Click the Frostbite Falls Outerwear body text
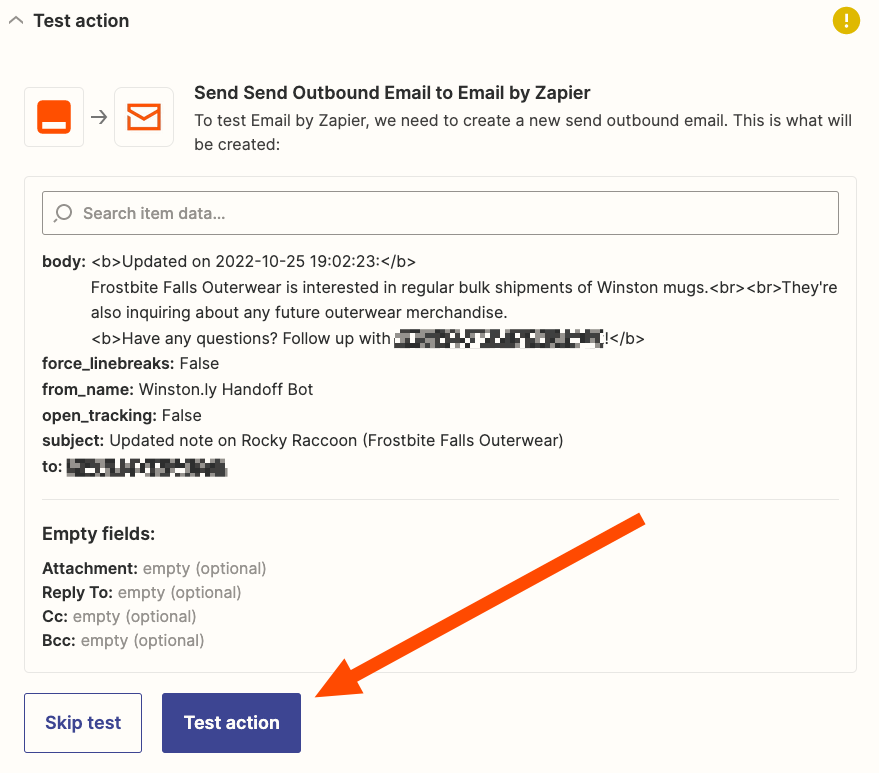 [x=464, y=300]
